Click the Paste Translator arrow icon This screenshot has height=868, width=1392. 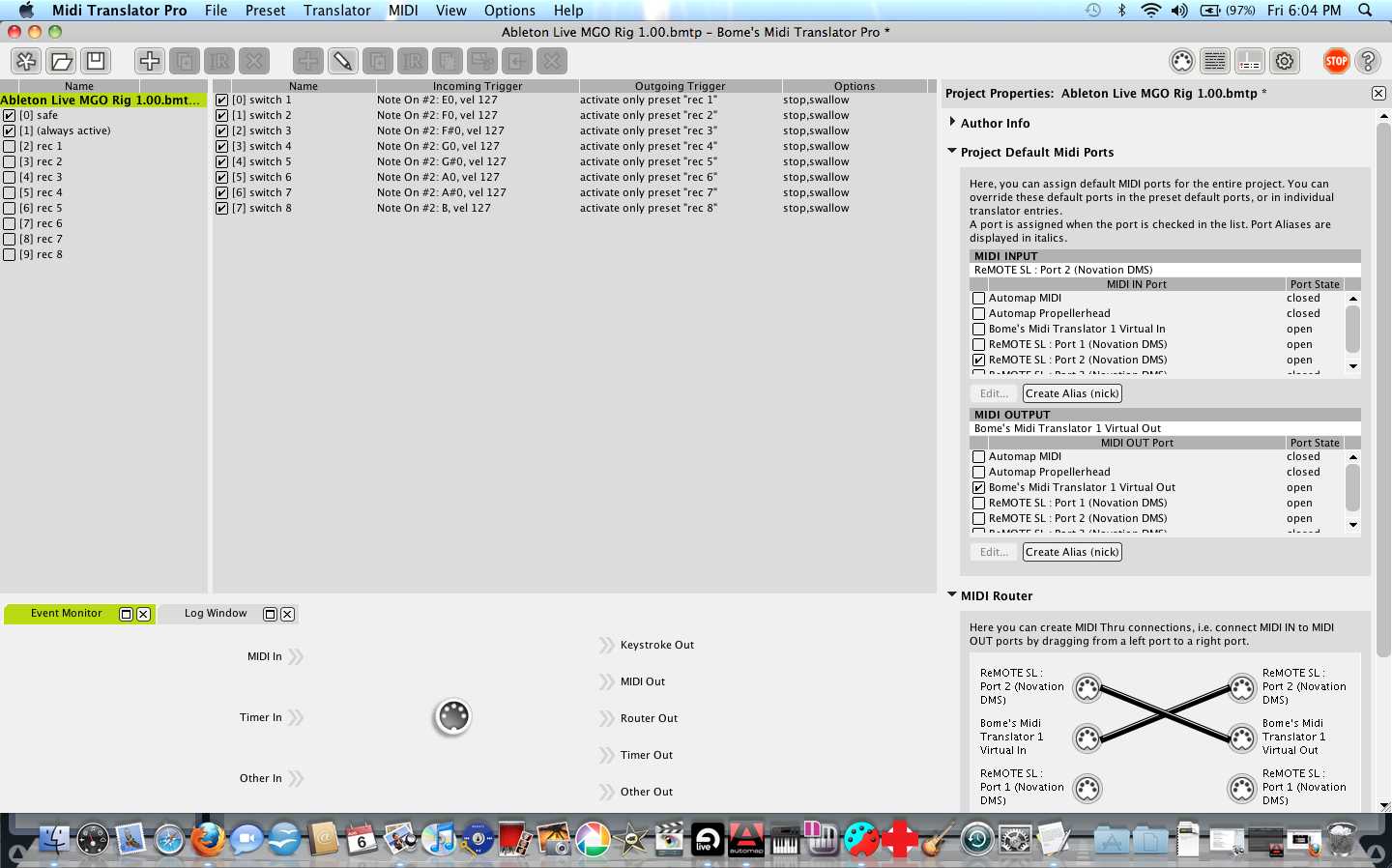pos(517,61)
